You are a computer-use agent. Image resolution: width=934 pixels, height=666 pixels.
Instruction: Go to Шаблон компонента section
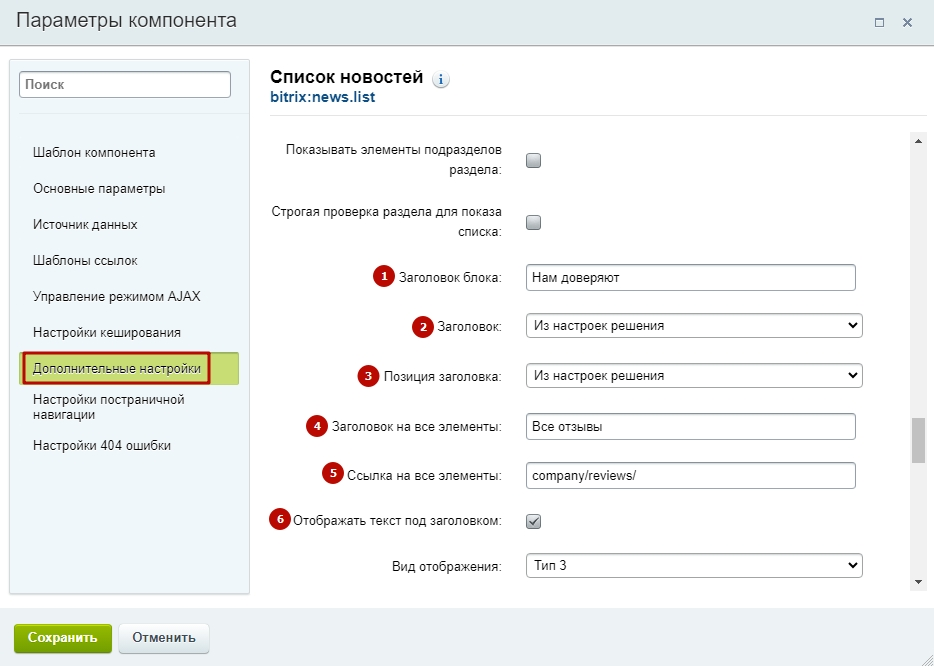pyautogui.click(x=94, y=153)
